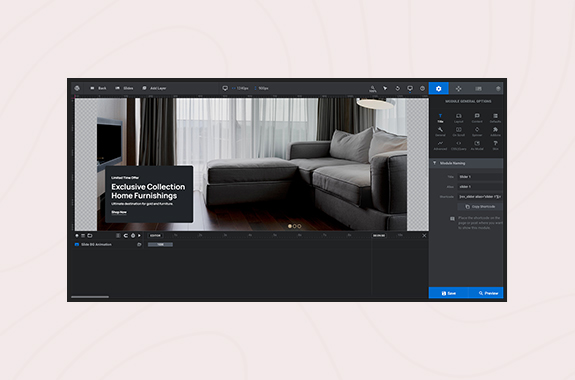
Task: Click the undo history icon
Action: tap(398, 88)
